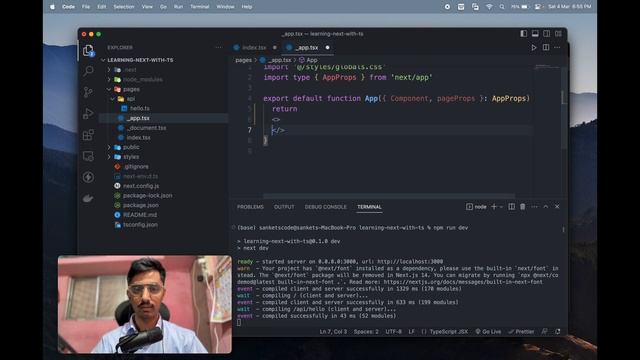
Task: Open package-lock.json file
Action: click(147, 196)
